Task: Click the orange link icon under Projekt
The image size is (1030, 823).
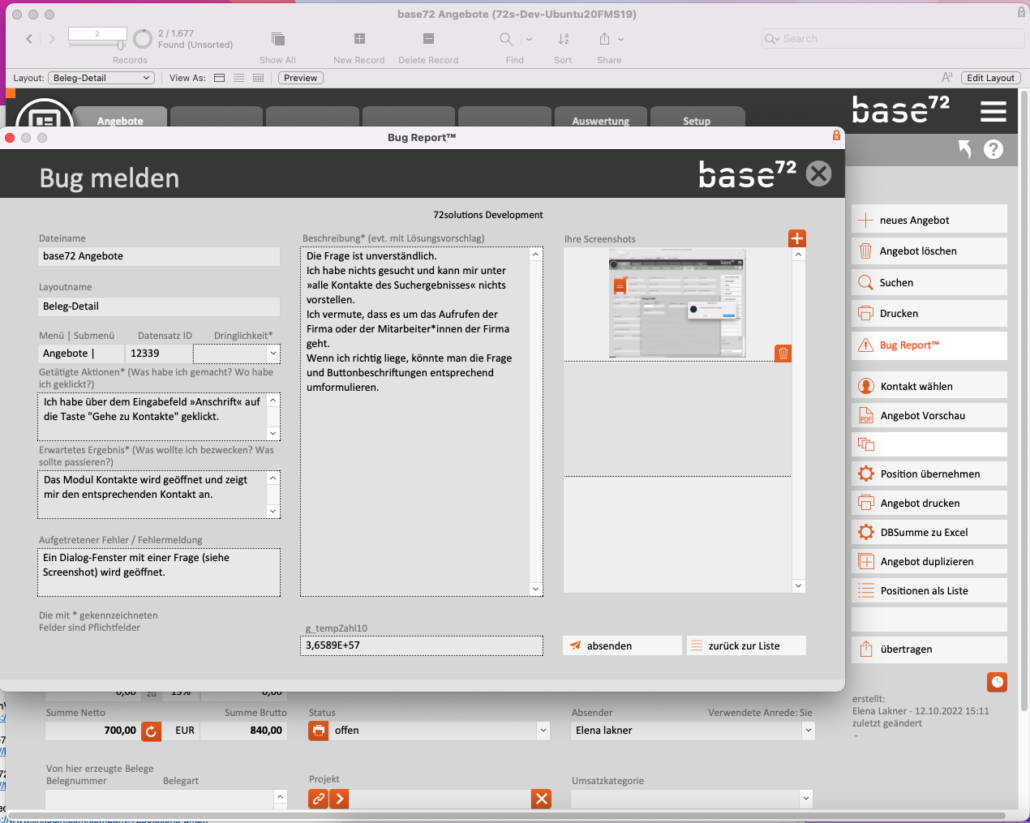Action: point(318,799)
